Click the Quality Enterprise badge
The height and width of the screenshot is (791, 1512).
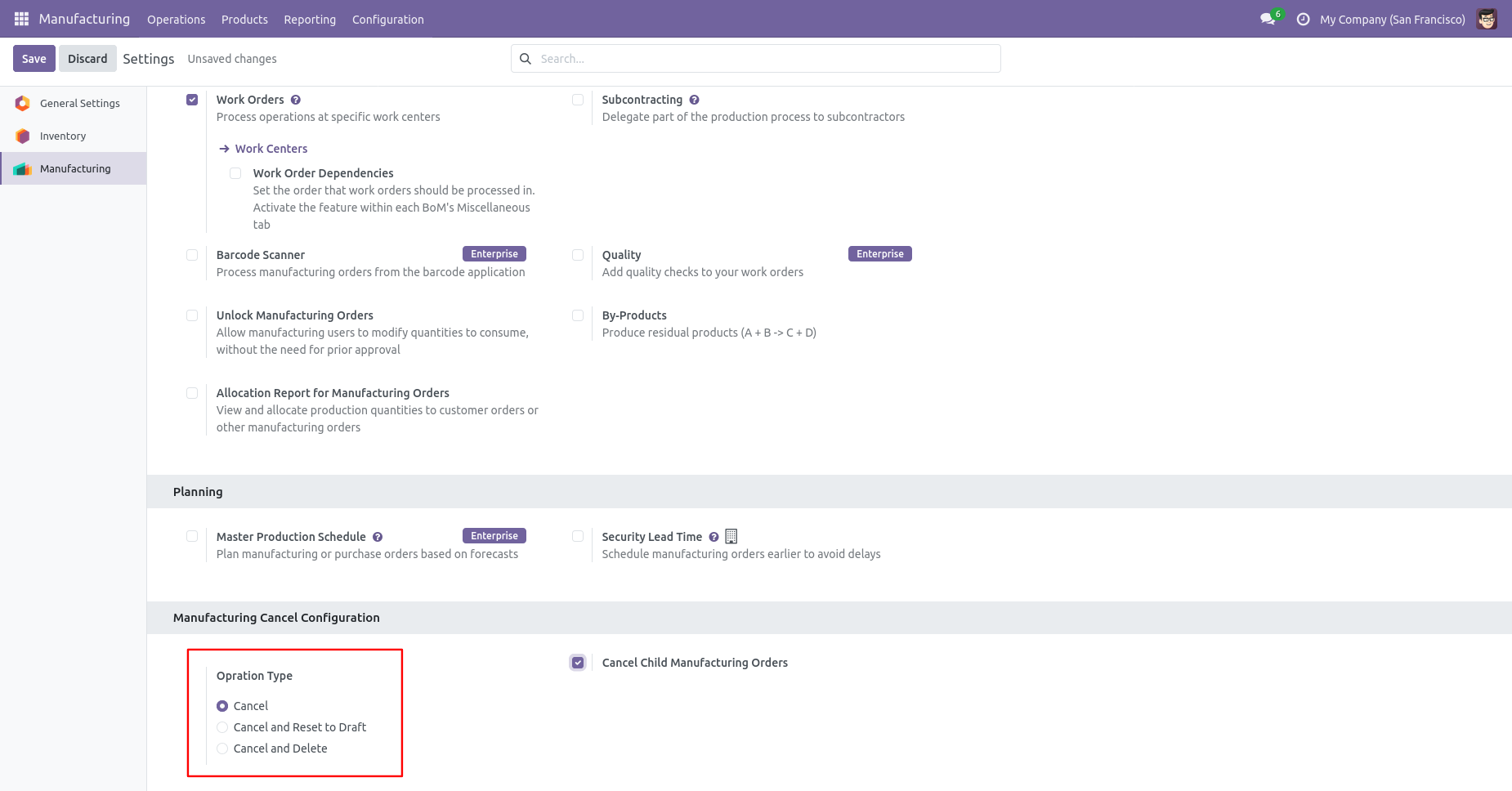880,254
